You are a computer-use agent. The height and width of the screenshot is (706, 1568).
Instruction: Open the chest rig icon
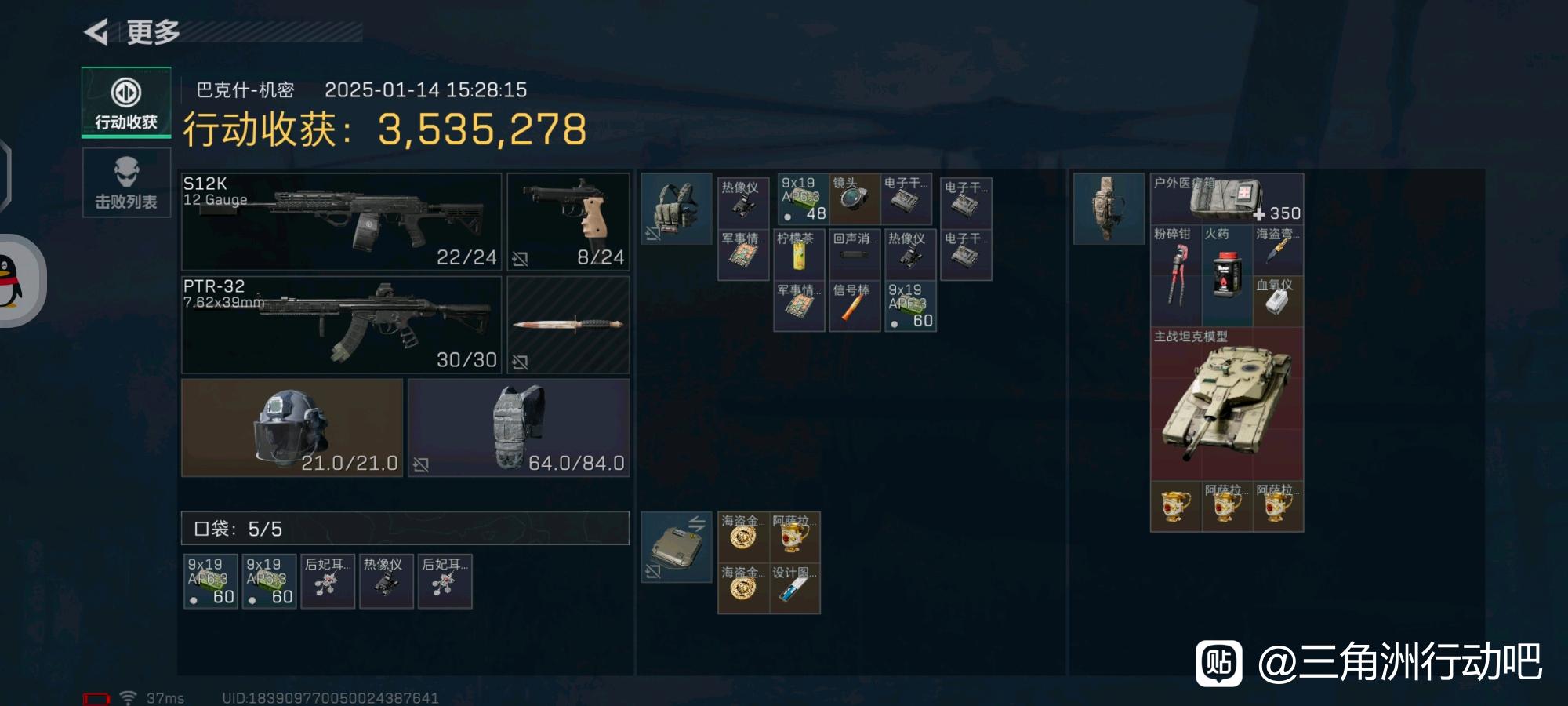[x=676, y=209]
